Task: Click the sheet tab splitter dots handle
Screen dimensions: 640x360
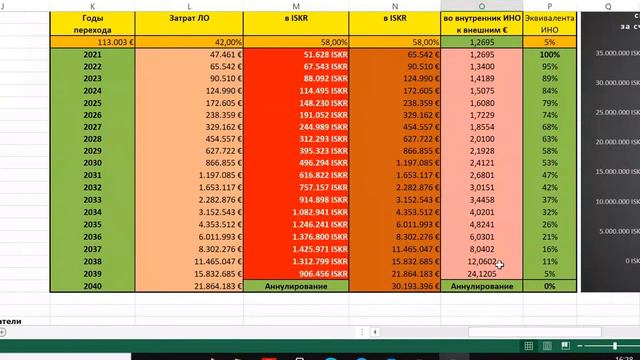Action: pos(362,332)
